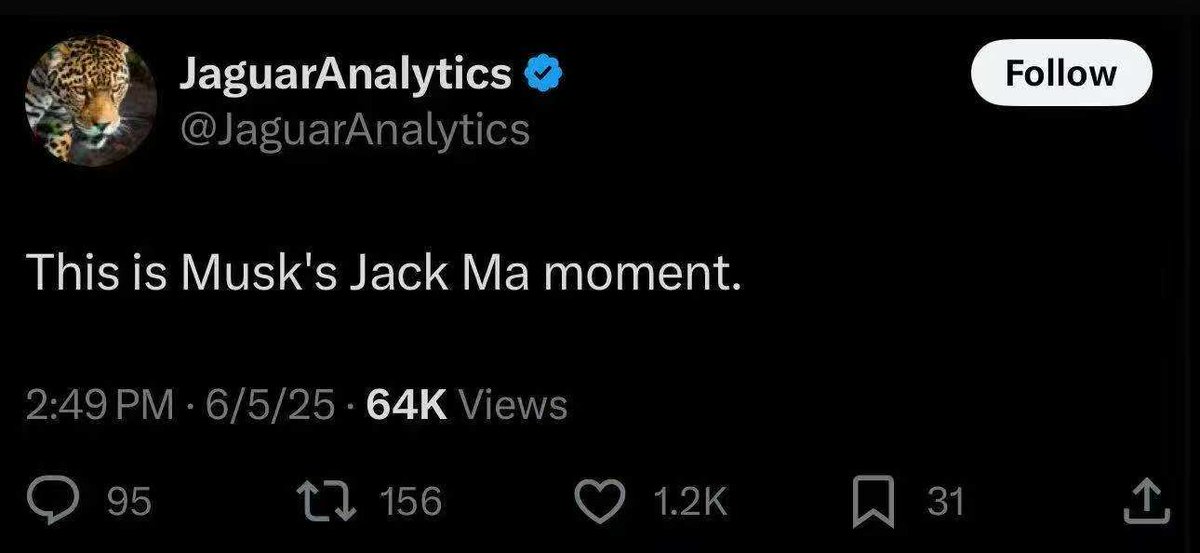Image resolution: width=1200 pixels, height=553 pixels.
Task: Open the share upload arrow icon
Action: (x=1148, y=501)
